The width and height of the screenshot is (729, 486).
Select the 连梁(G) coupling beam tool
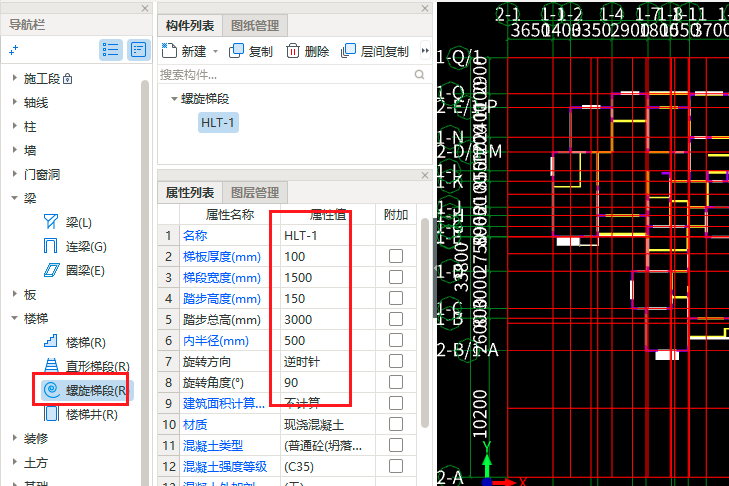click(x=75, y=246)
